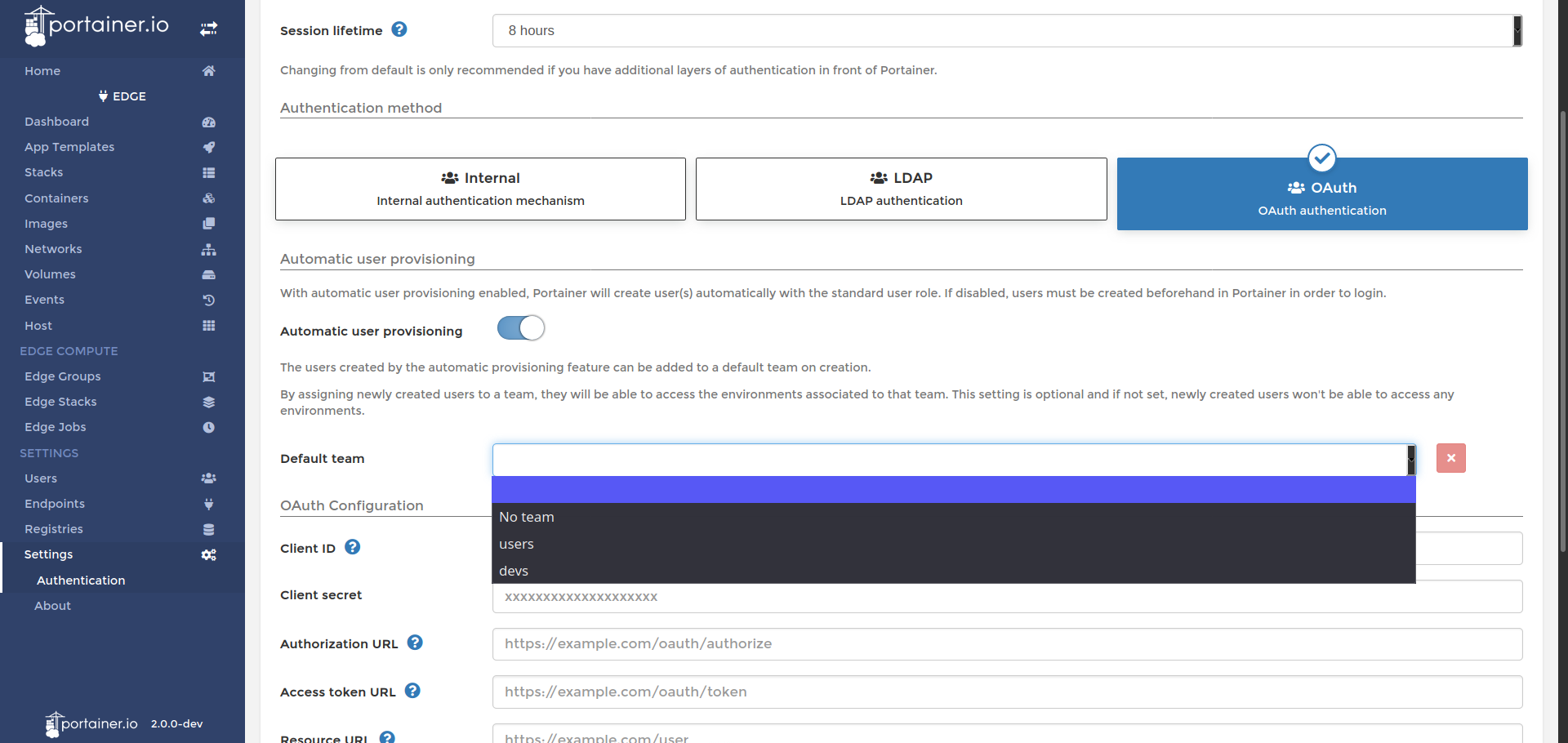Disable Automatic user provisioning
This screenshot has height=743, width=1568.
(520, 327)
